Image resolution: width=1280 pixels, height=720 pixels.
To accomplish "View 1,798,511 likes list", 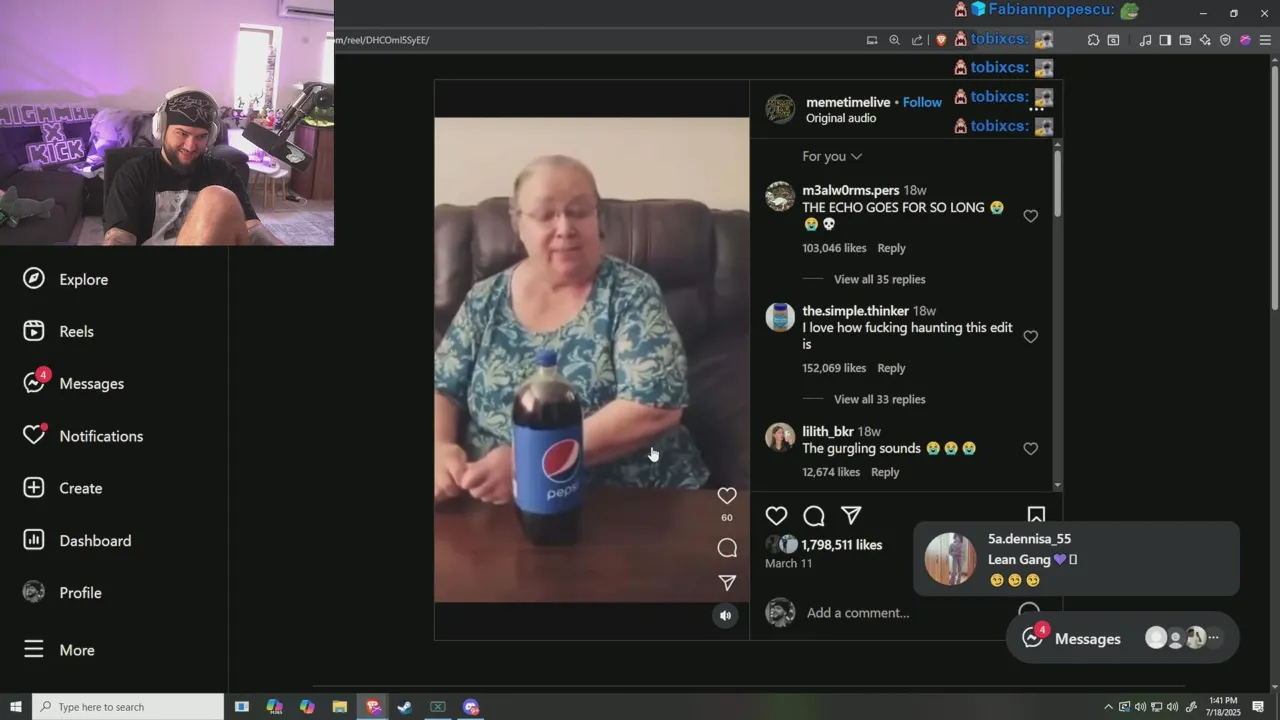I will (x=841, y=545).
